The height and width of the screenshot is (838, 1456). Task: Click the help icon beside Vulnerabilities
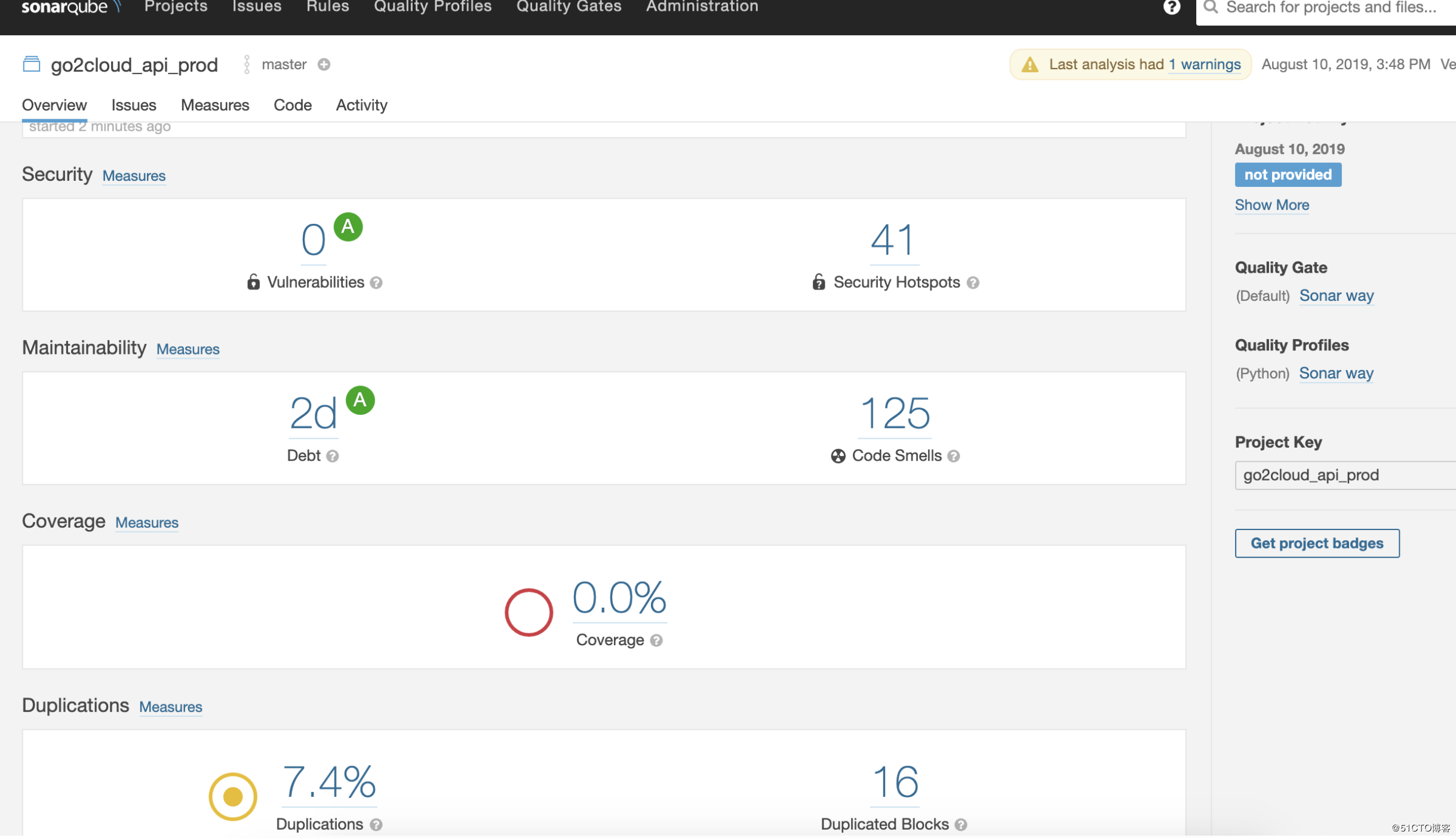click(376, 283)
